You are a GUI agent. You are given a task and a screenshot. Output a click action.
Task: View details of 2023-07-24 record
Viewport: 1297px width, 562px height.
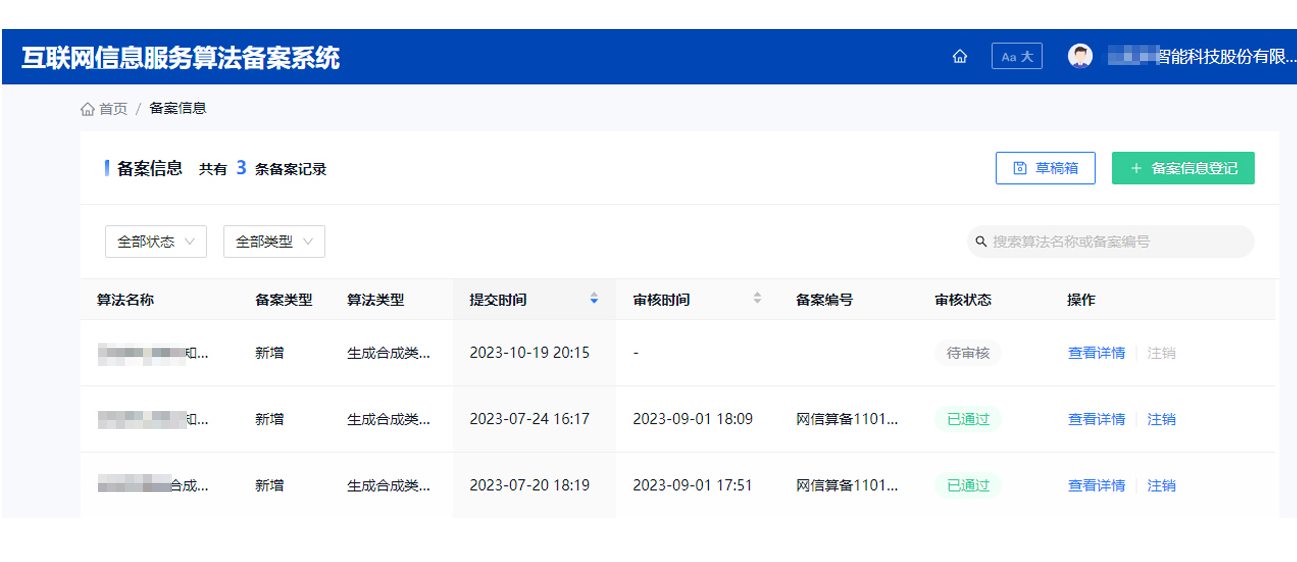coord(1096,419)
